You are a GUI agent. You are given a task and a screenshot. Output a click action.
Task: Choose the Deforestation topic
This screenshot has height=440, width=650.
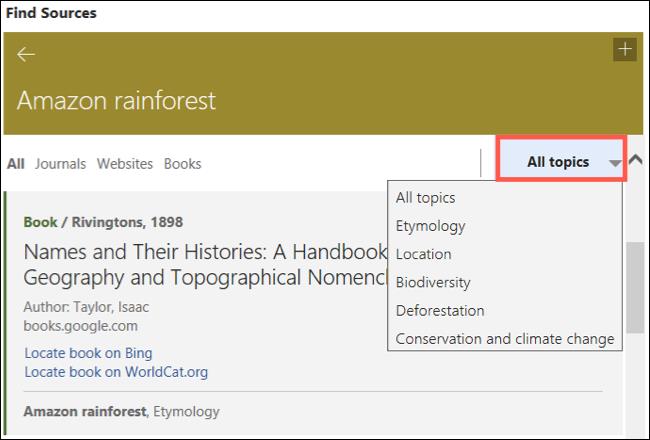point(439,310)
